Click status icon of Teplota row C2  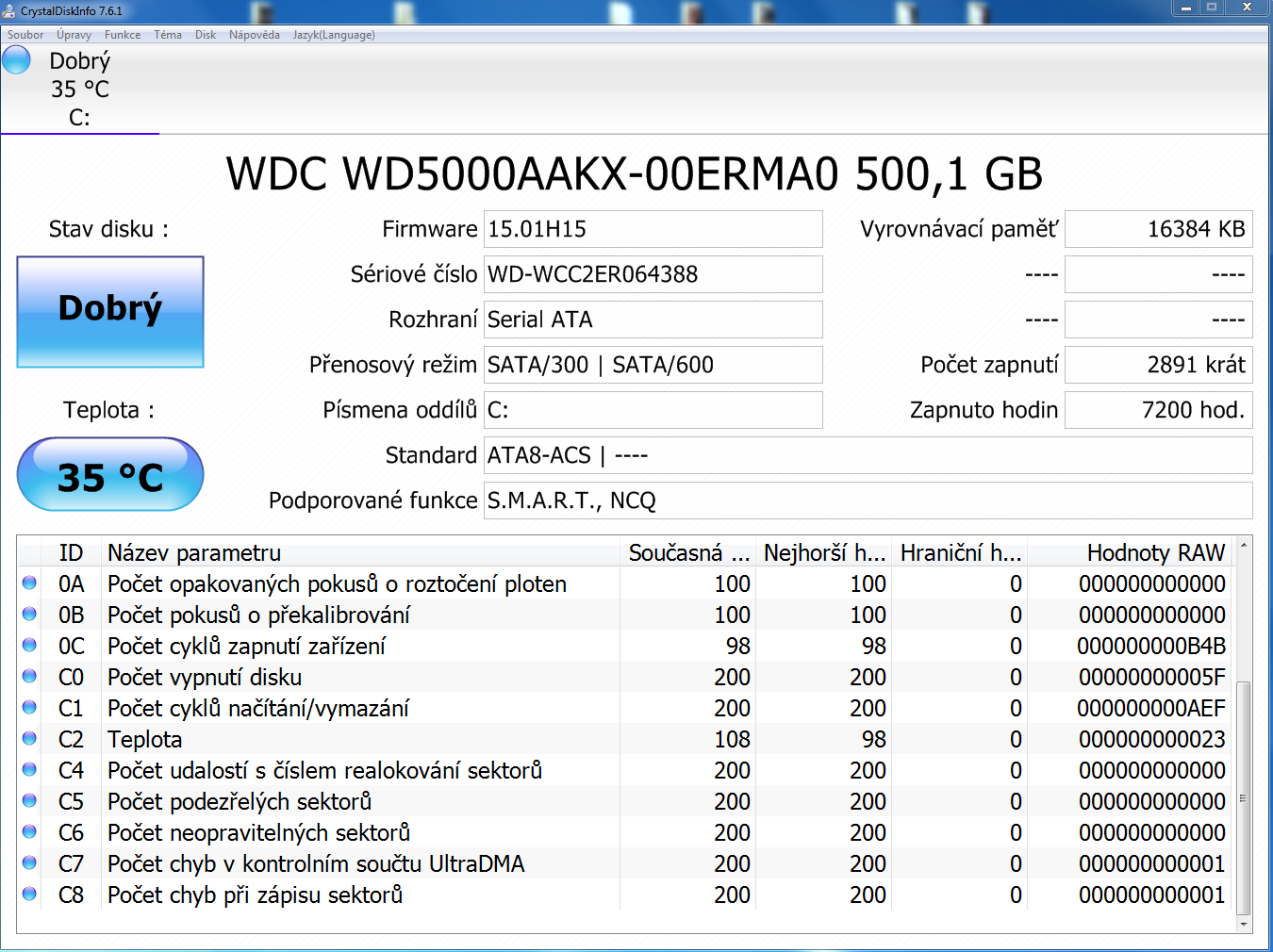(x=29, y=739)
